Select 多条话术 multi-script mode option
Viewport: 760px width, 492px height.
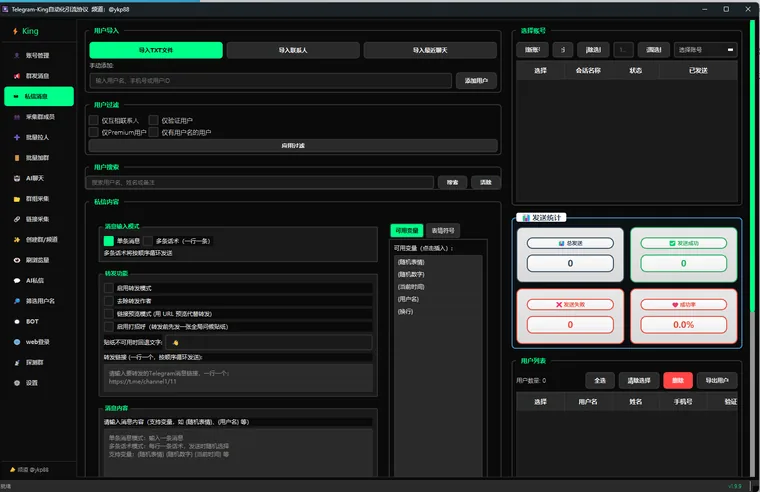tap(148, 241)
